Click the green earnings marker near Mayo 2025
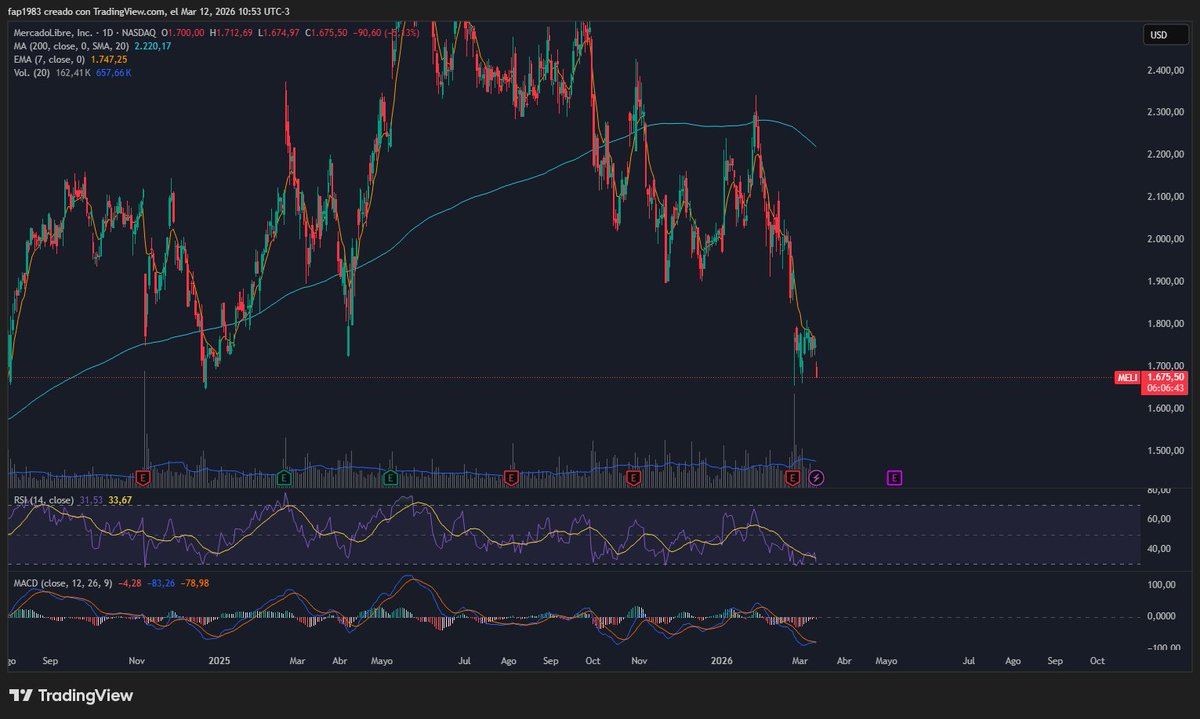Screen dimensions: 1200x719 (x=390, y=478)
